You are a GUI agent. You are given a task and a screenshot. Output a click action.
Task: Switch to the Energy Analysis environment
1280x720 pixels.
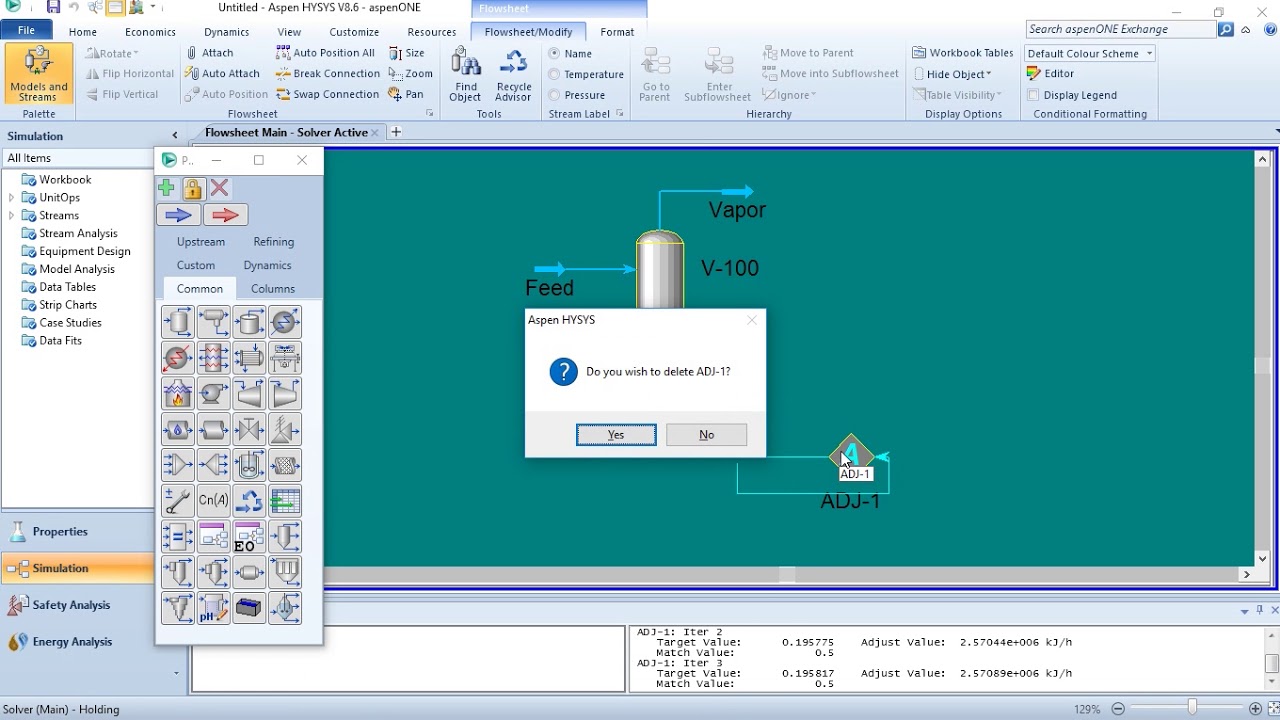pos(78,642)
